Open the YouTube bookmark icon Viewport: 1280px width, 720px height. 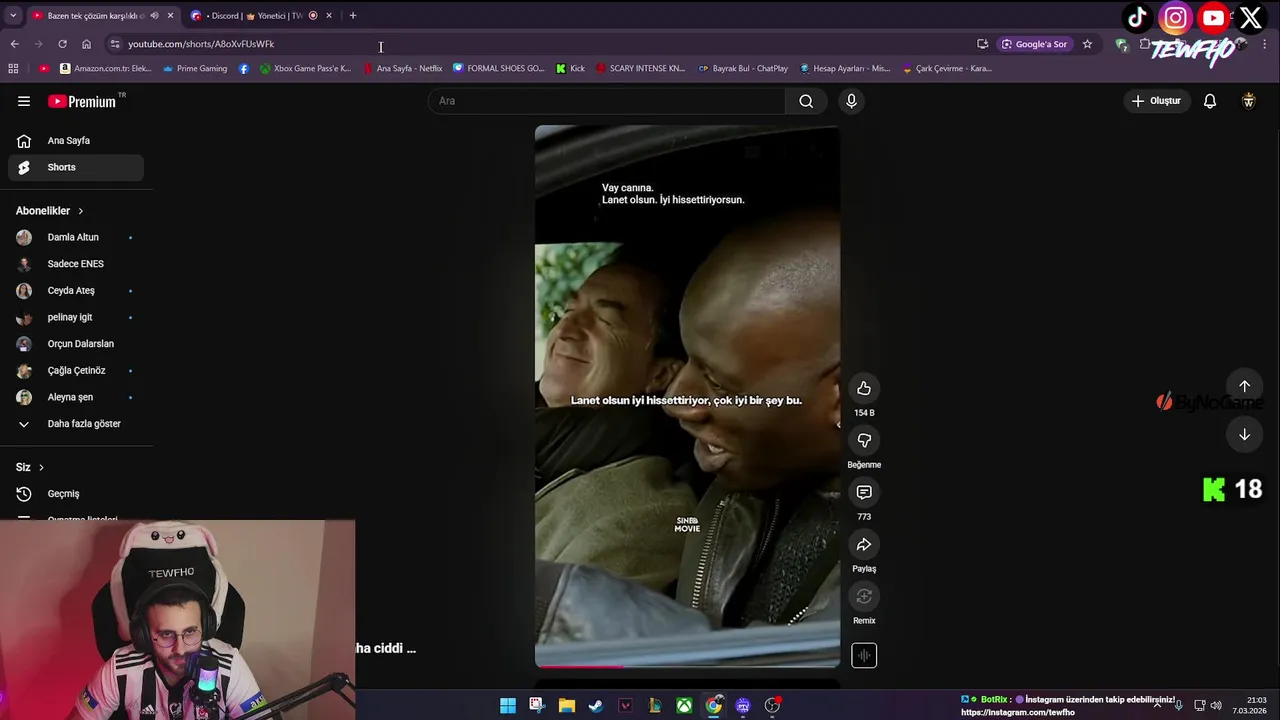coord(44,69)
